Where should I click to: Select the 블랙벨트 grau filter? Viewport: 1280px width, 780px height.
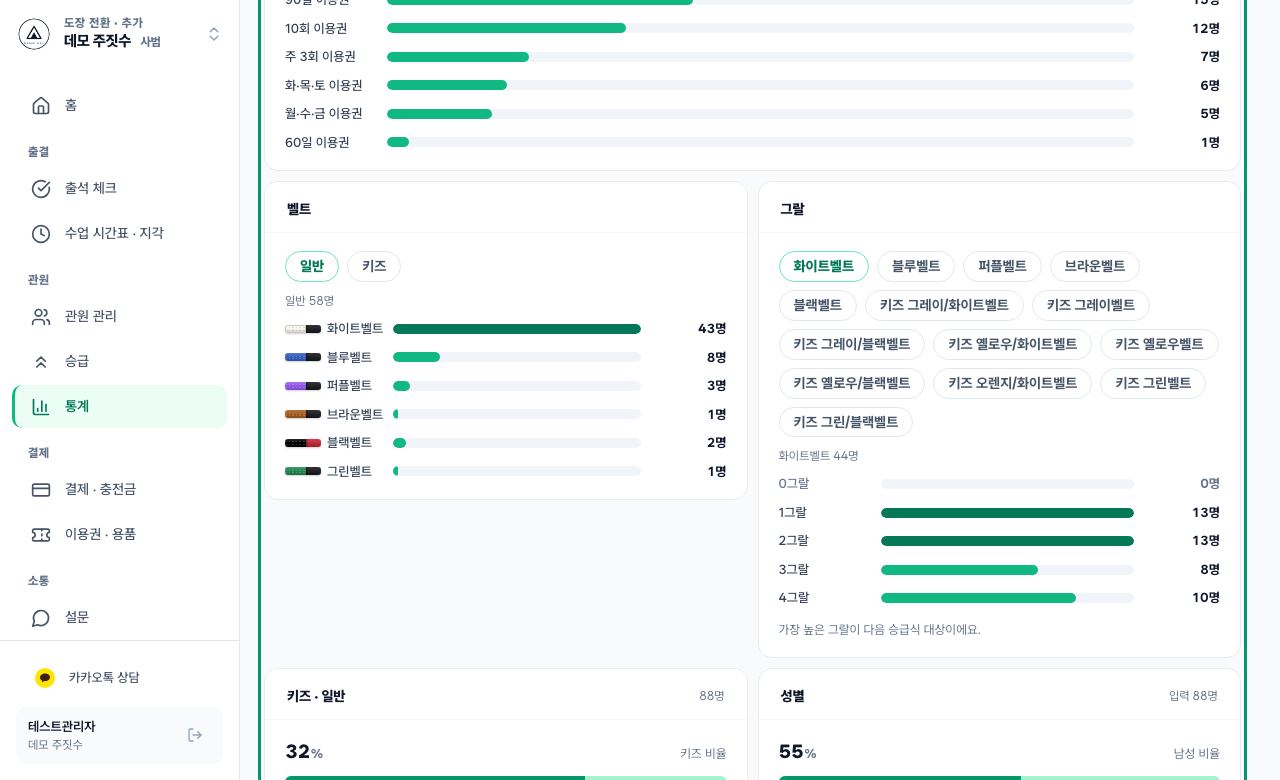click(818, 305)
